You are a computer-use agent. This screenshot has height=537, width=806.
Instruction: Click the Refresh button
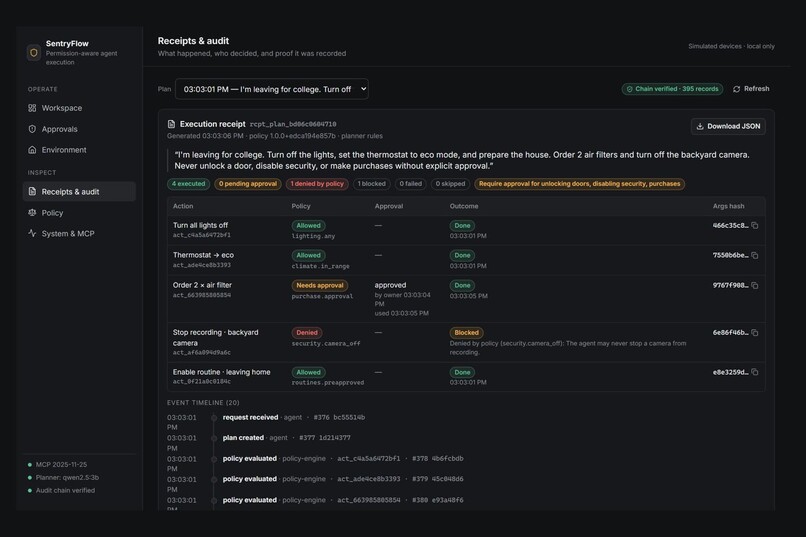(x=751, y=89)
